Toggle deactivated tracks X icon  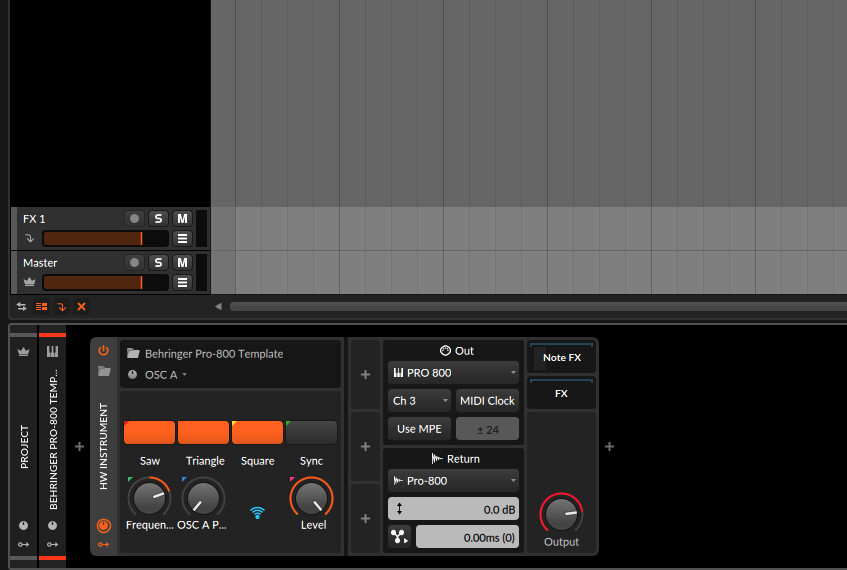click(82, 307)
